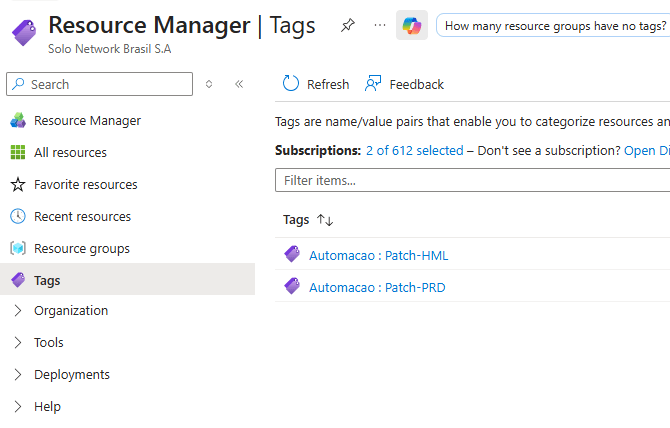Expand the Help section
The width and height of the screenshot is (670, 428).
pyautogui.click(x=47, y=407)
